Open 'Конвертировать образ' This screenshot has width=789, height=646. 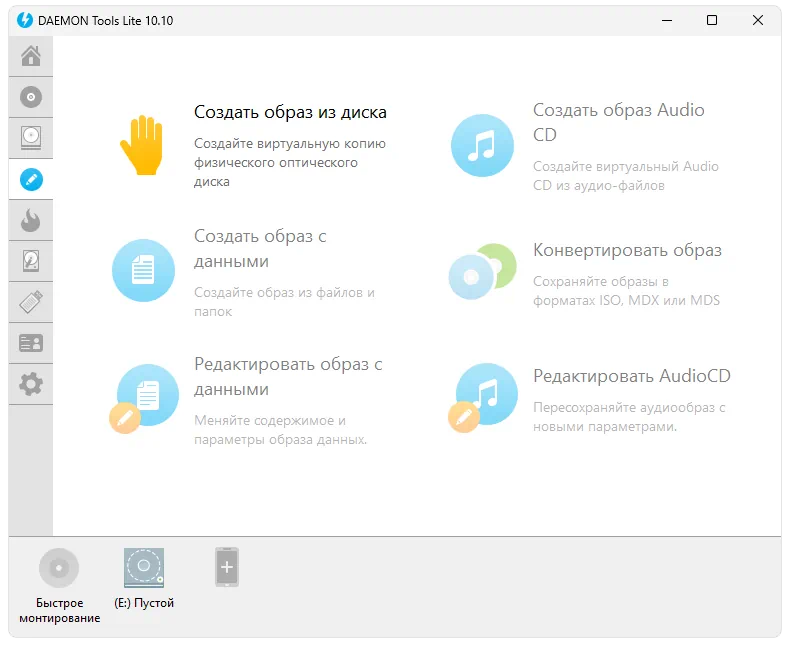click(627, 250)
